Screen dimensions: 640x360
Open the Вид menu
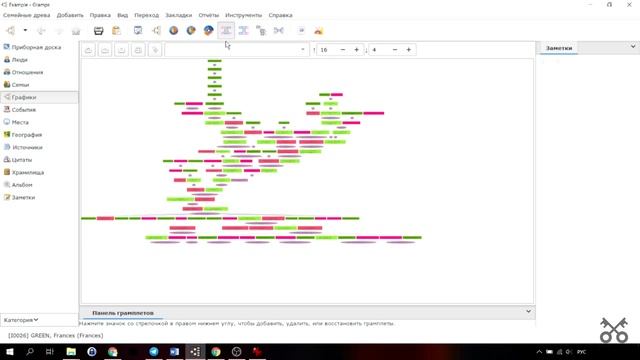pos(122,15)
